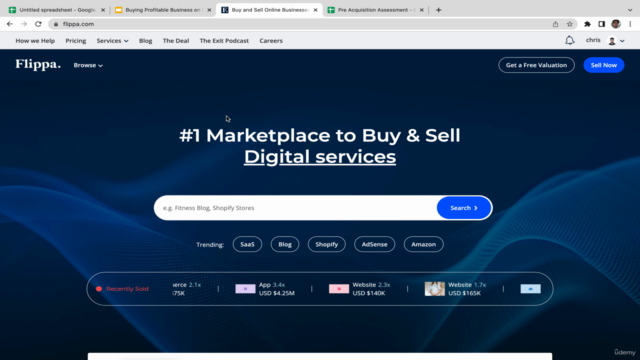Click the share icon in the address bar
The image size is (640, 360).
(x=556, y=24)
